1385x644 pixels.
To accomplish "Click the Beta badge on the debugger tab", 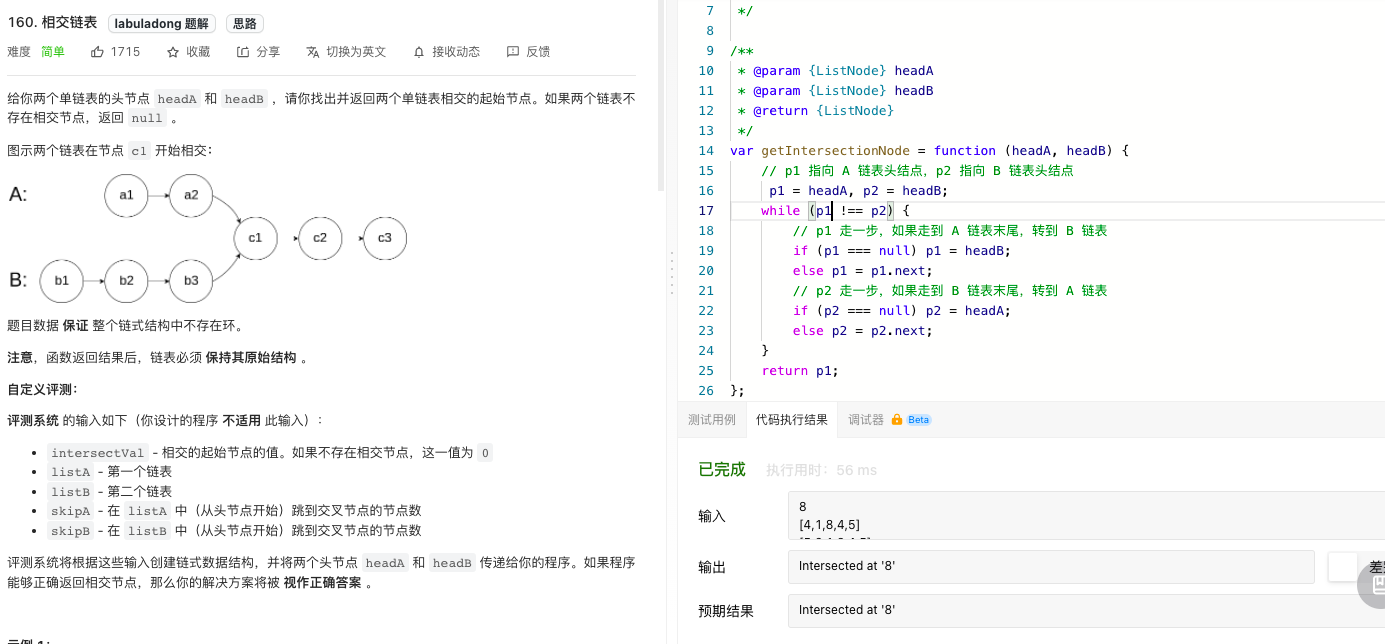I will [x=919, y=420].
